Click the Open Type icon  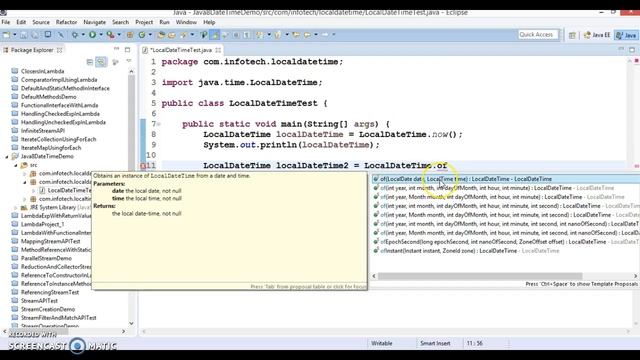click(x=161, y=35)
